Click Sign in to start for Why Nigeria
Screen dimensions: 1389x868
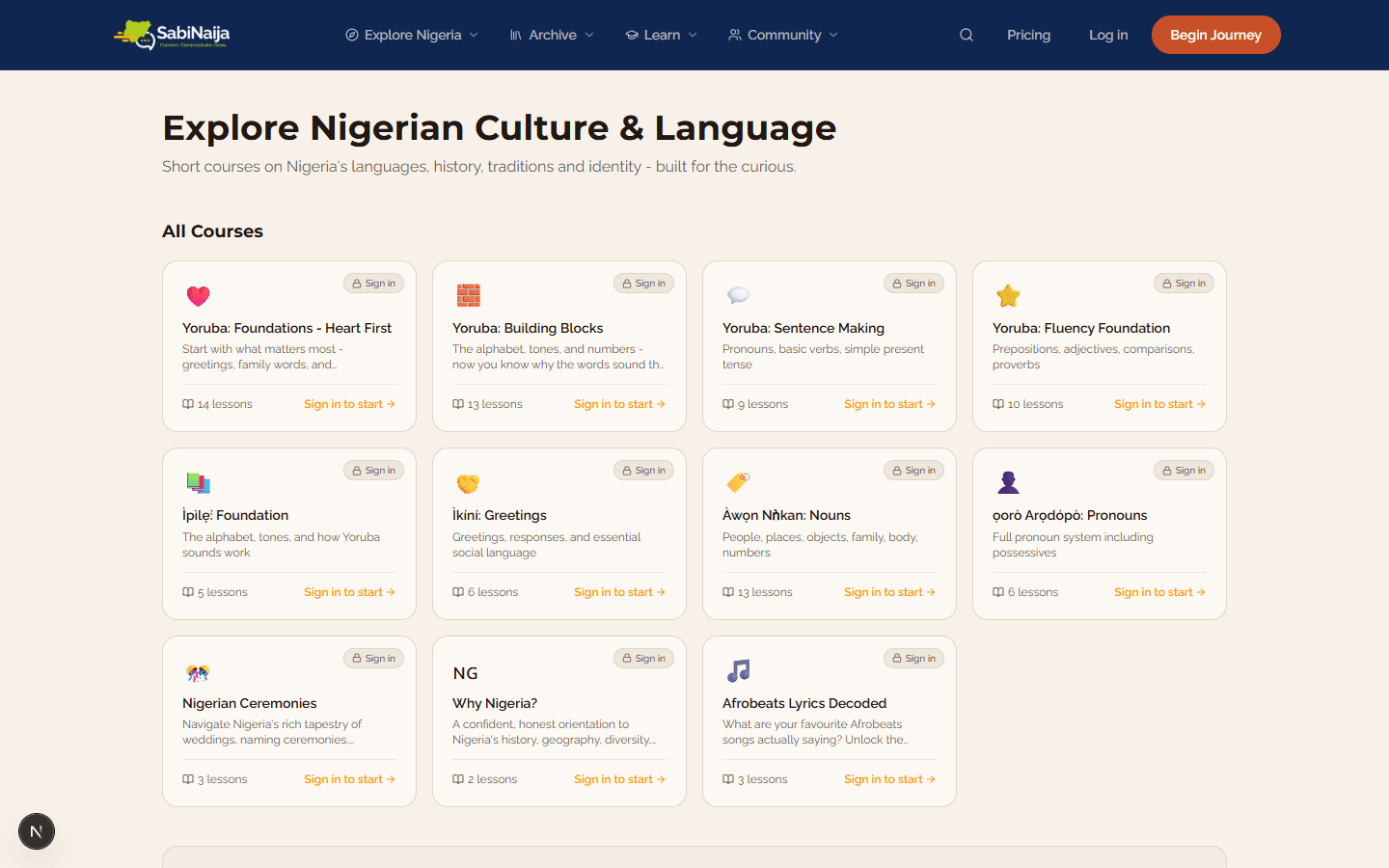[x=620, y=779]
